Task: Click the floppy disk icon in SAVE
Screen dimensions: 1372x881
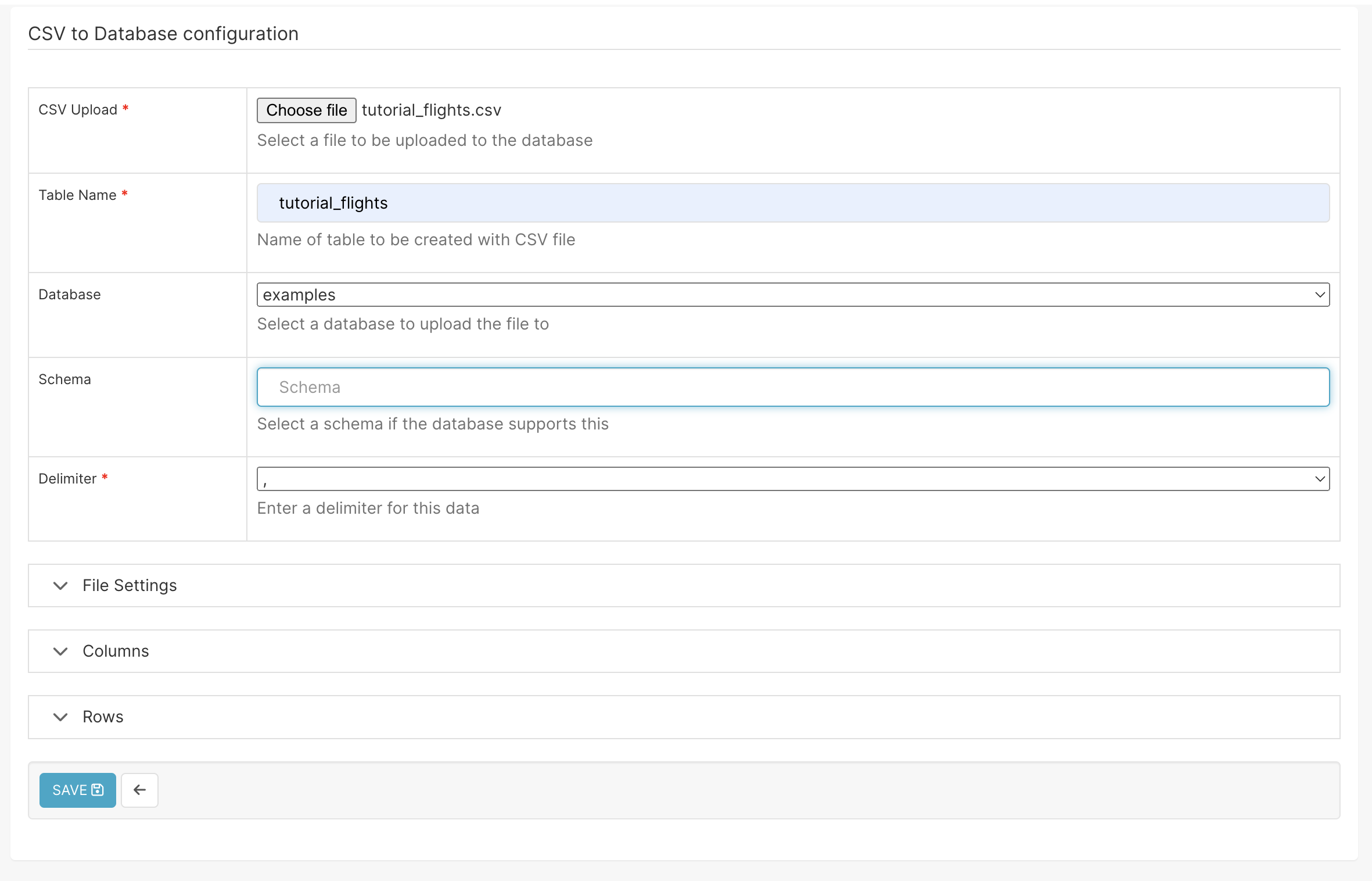Action: (x=98, y=790)
